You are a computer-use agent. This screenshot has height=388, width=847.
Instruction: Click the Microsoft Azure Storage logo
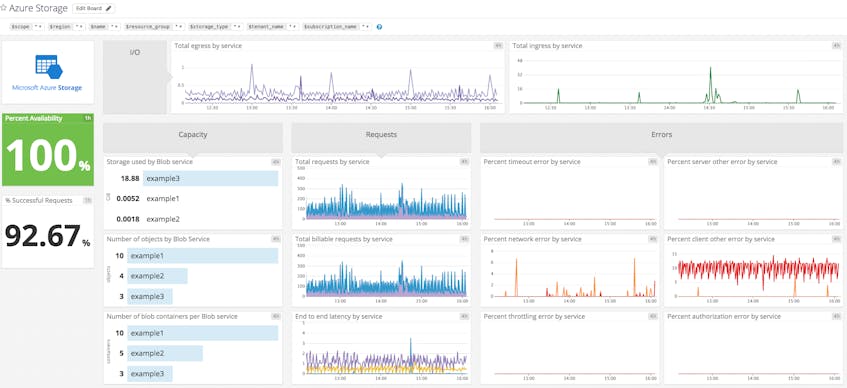(48, 72)
